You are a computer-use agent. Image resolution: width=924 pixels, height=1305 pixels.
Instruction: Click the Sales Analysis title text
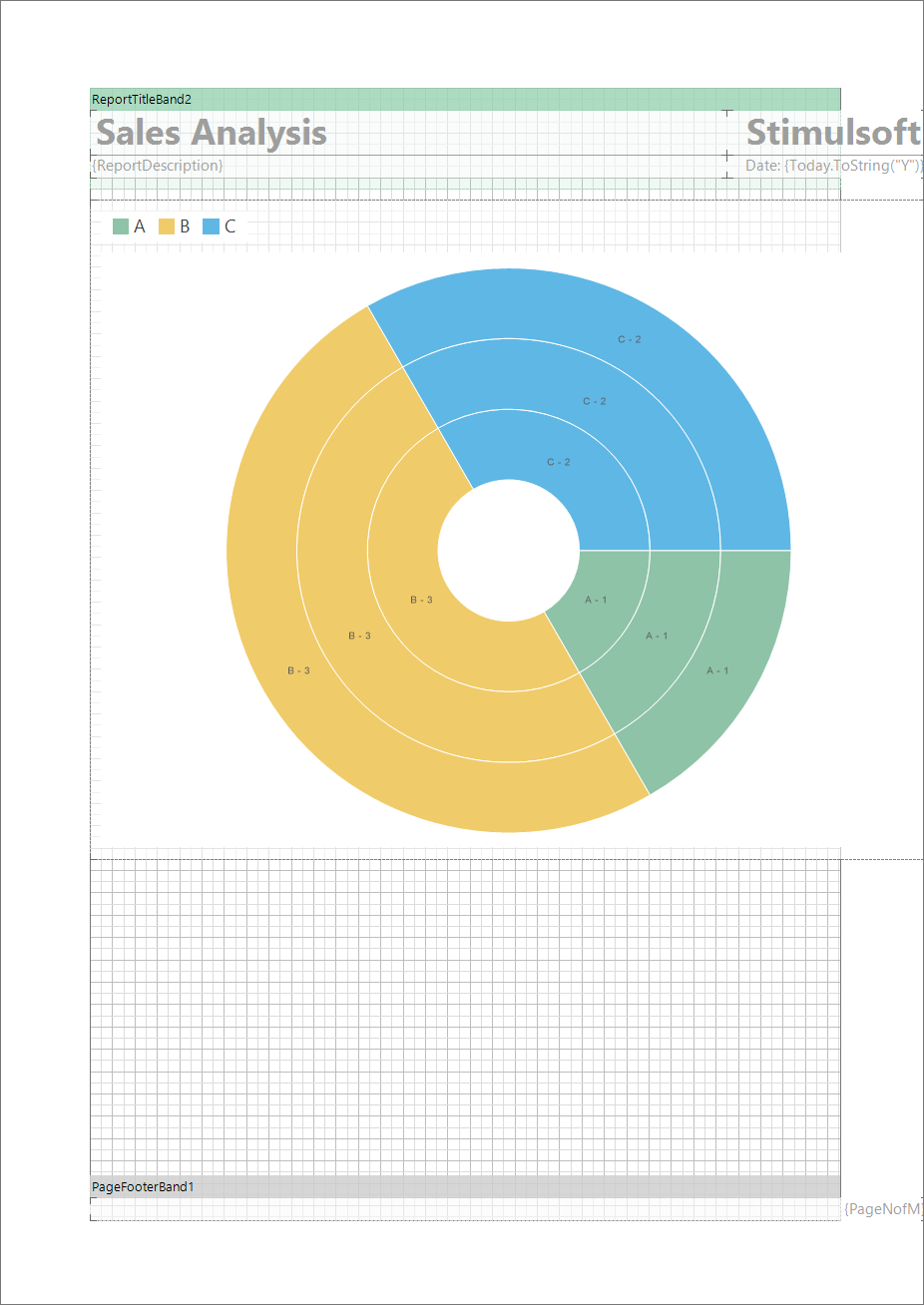[x=212, y=133]
